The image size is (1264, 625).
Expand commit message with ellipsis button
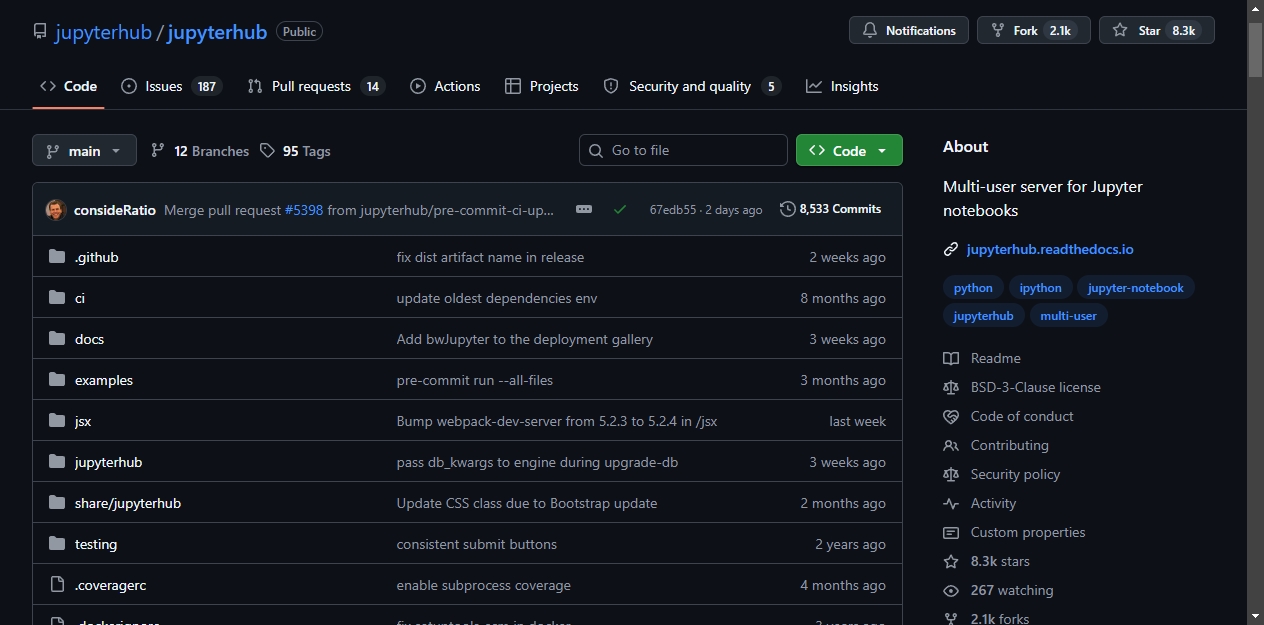point(584,209)
